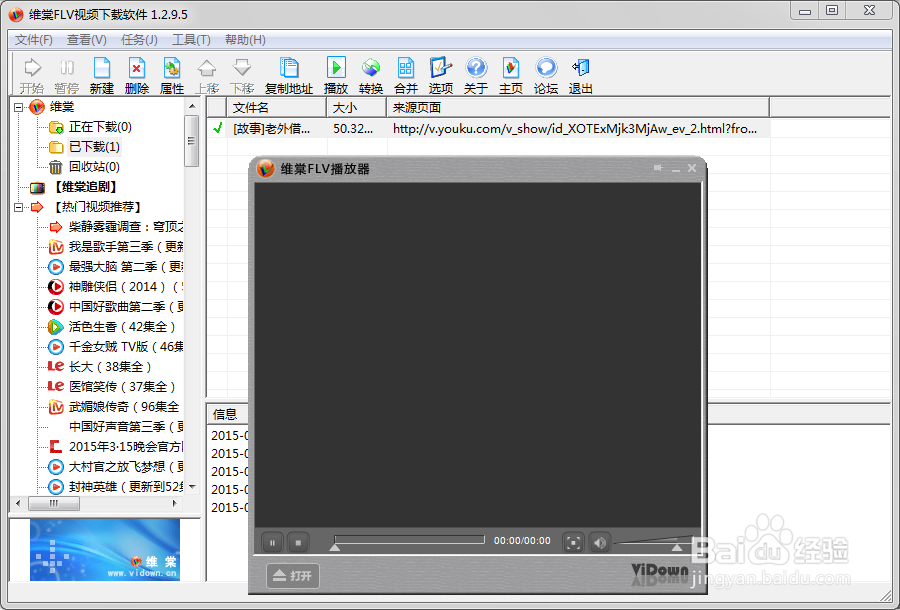Open 最强大脑 第二季 recommended video

click(116, 267)
